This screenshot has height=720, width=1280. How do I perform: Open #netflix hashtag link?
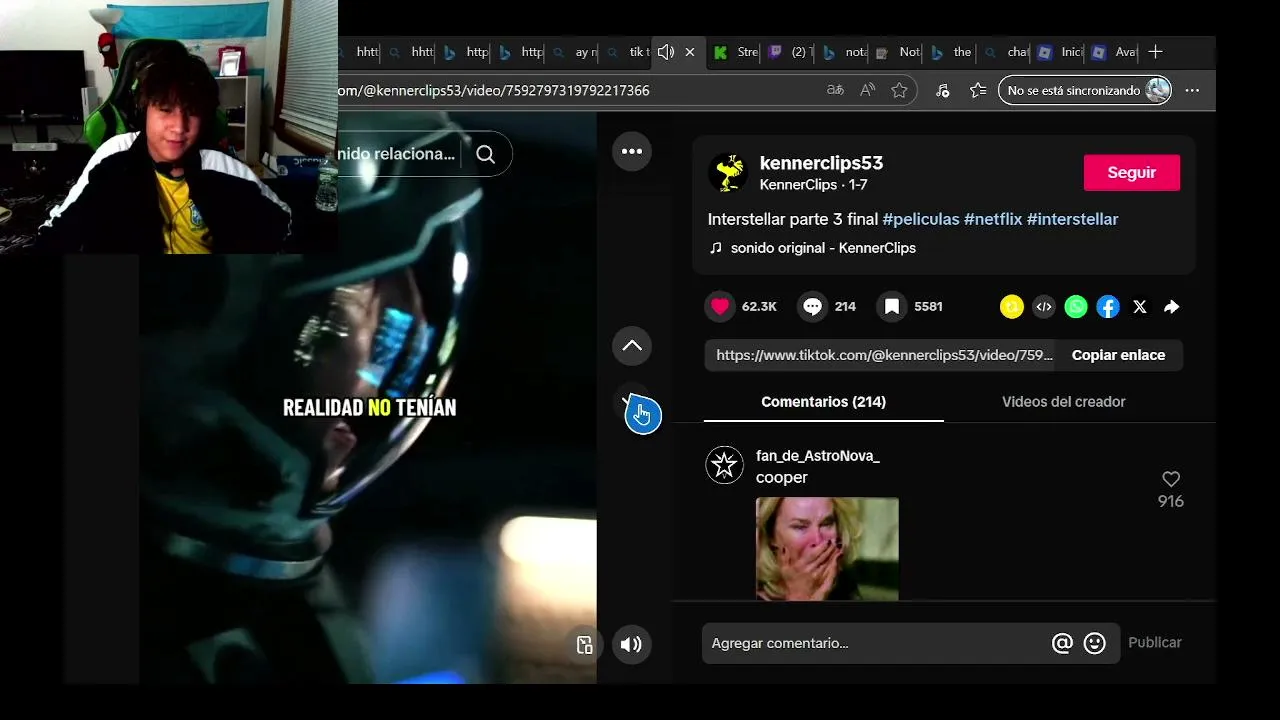coord(993,219)
